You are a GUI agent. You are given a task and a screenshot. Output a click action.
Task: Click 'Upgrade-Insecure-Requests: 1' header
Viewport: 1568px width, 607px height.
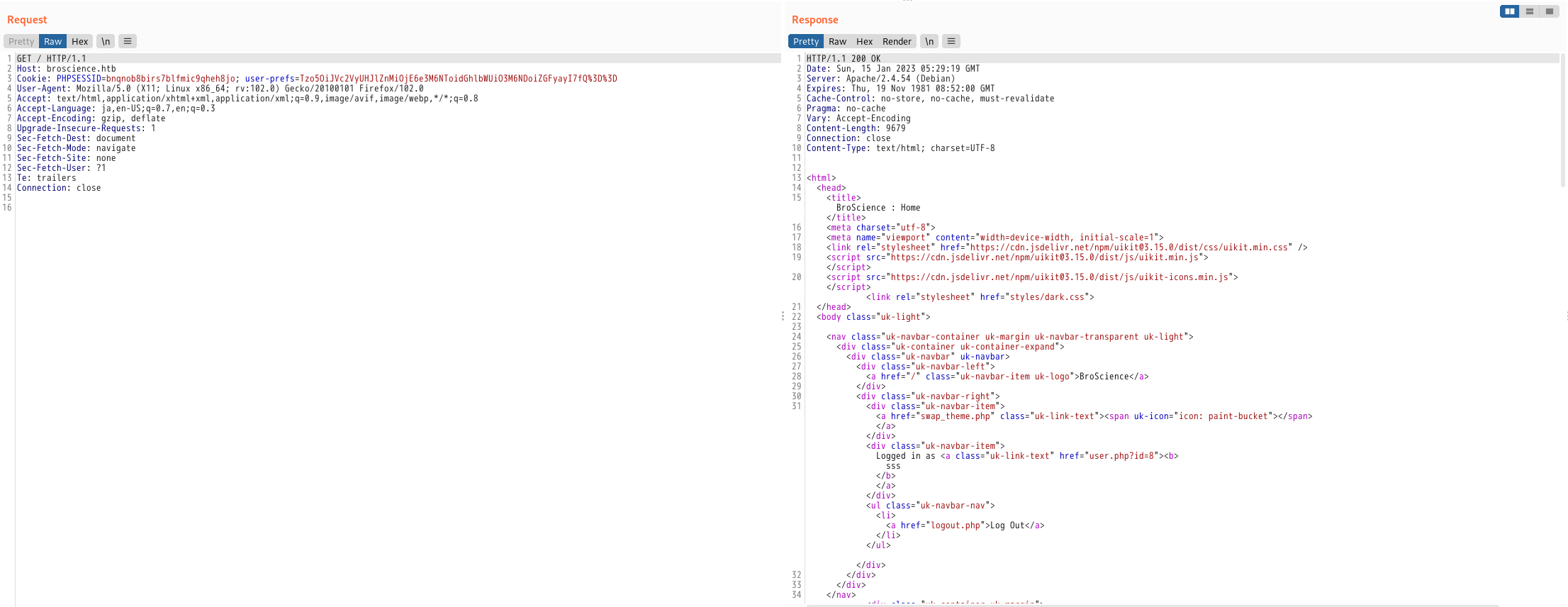click(x=86, y=128)
